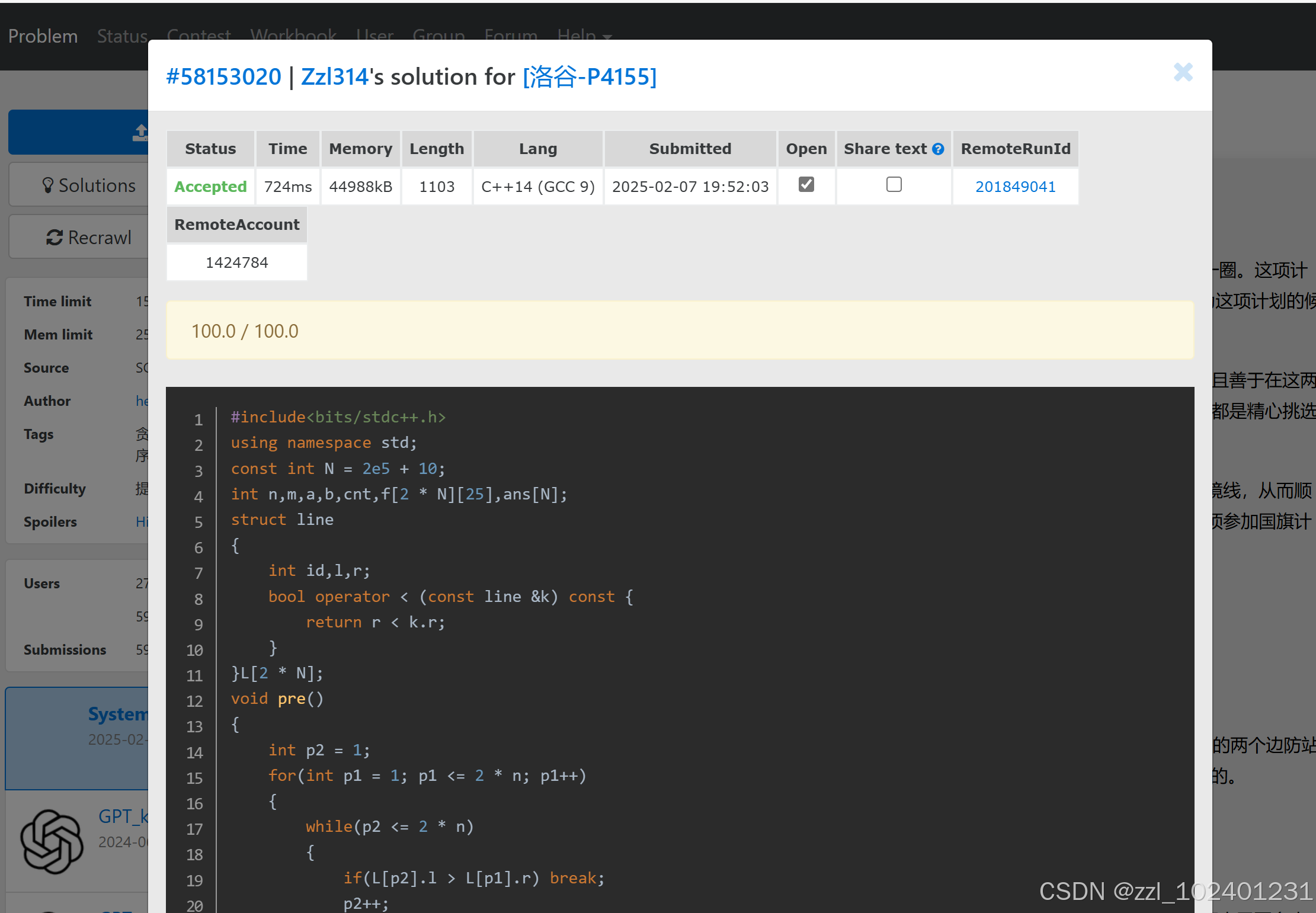Screen dimensions: 1316x913
Task: Open submission #58153020 link
Action: 223,77
